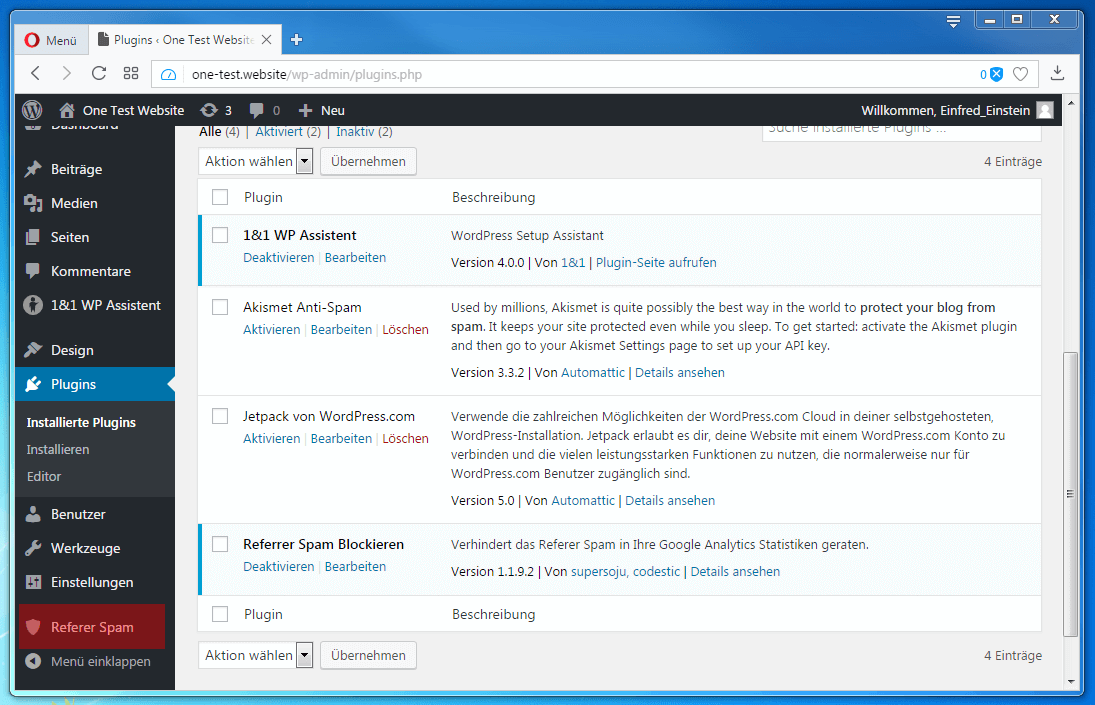Viewport: 1095px width, 705px height.
Task: Filter plugins by Aktiviert
Action: pos(279,131)
